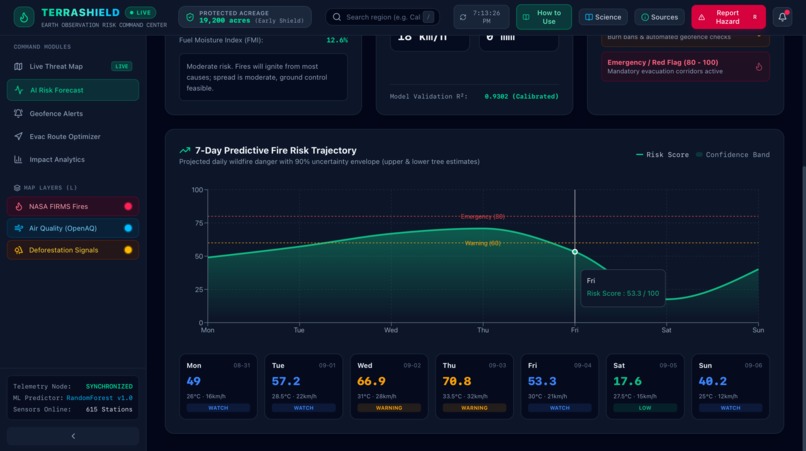
Task: Click the Science book icon
Action: [x=589, y=17]
